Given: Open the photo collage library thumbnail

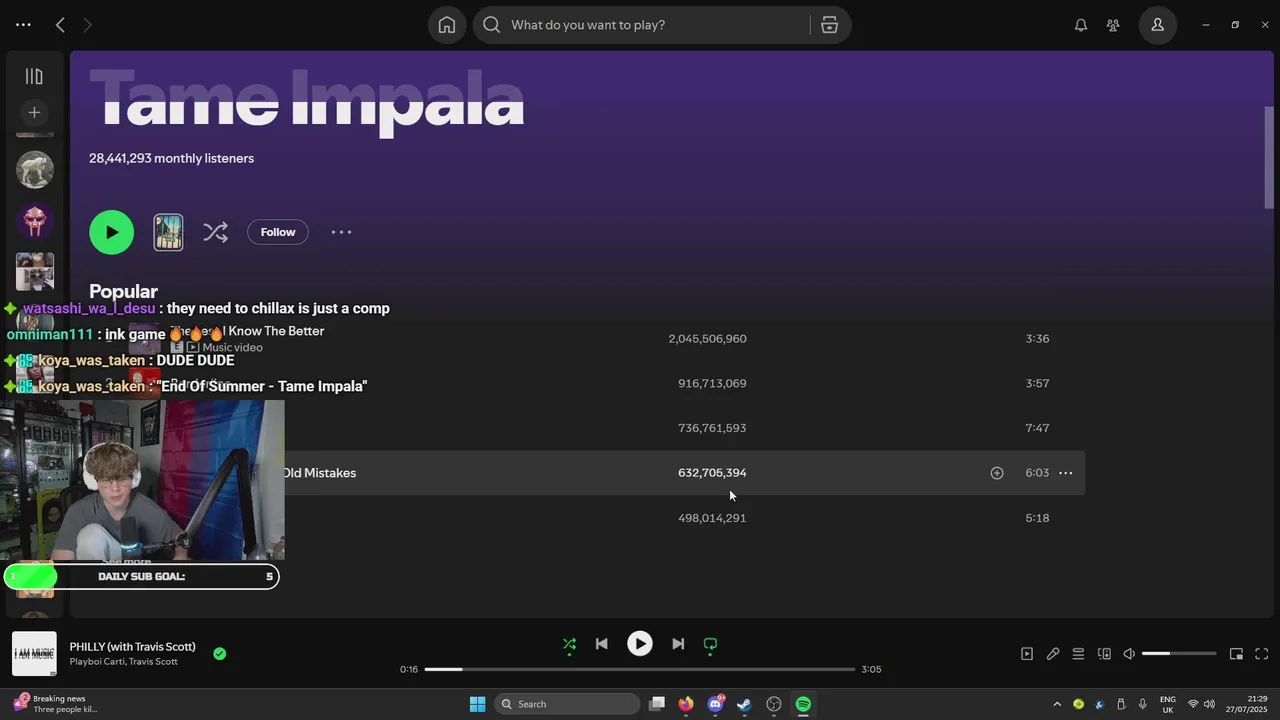Looking at the screenshot, I should coord(35,270).
